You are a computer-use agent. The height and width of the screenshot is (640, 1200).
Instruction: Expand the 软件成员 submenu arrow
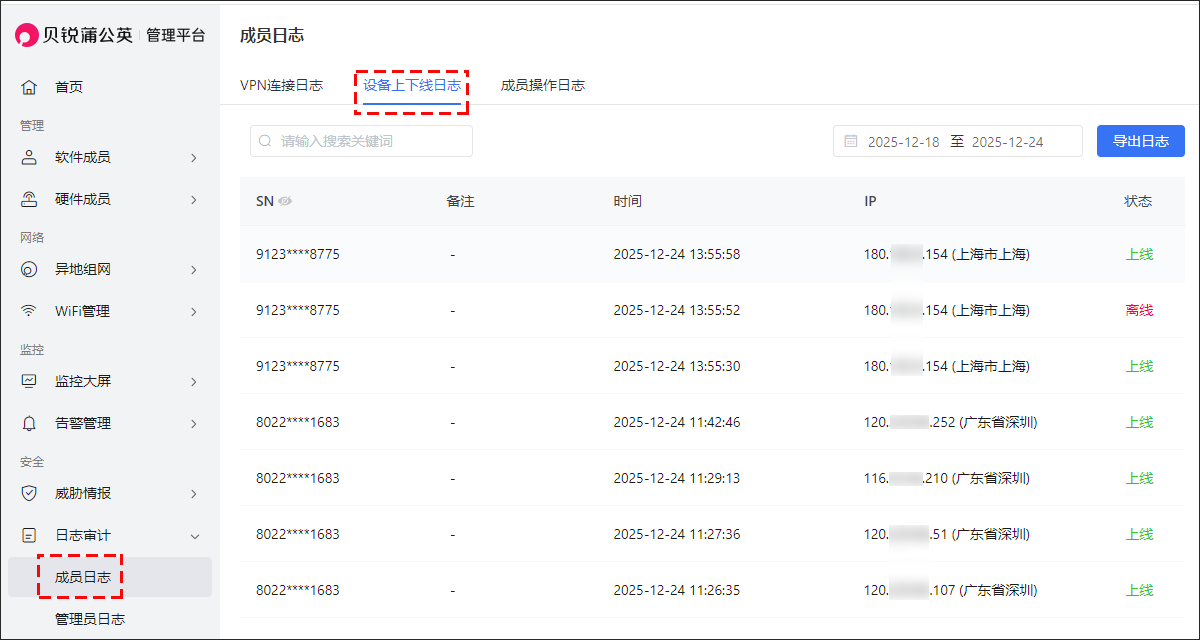coord(194,158)
